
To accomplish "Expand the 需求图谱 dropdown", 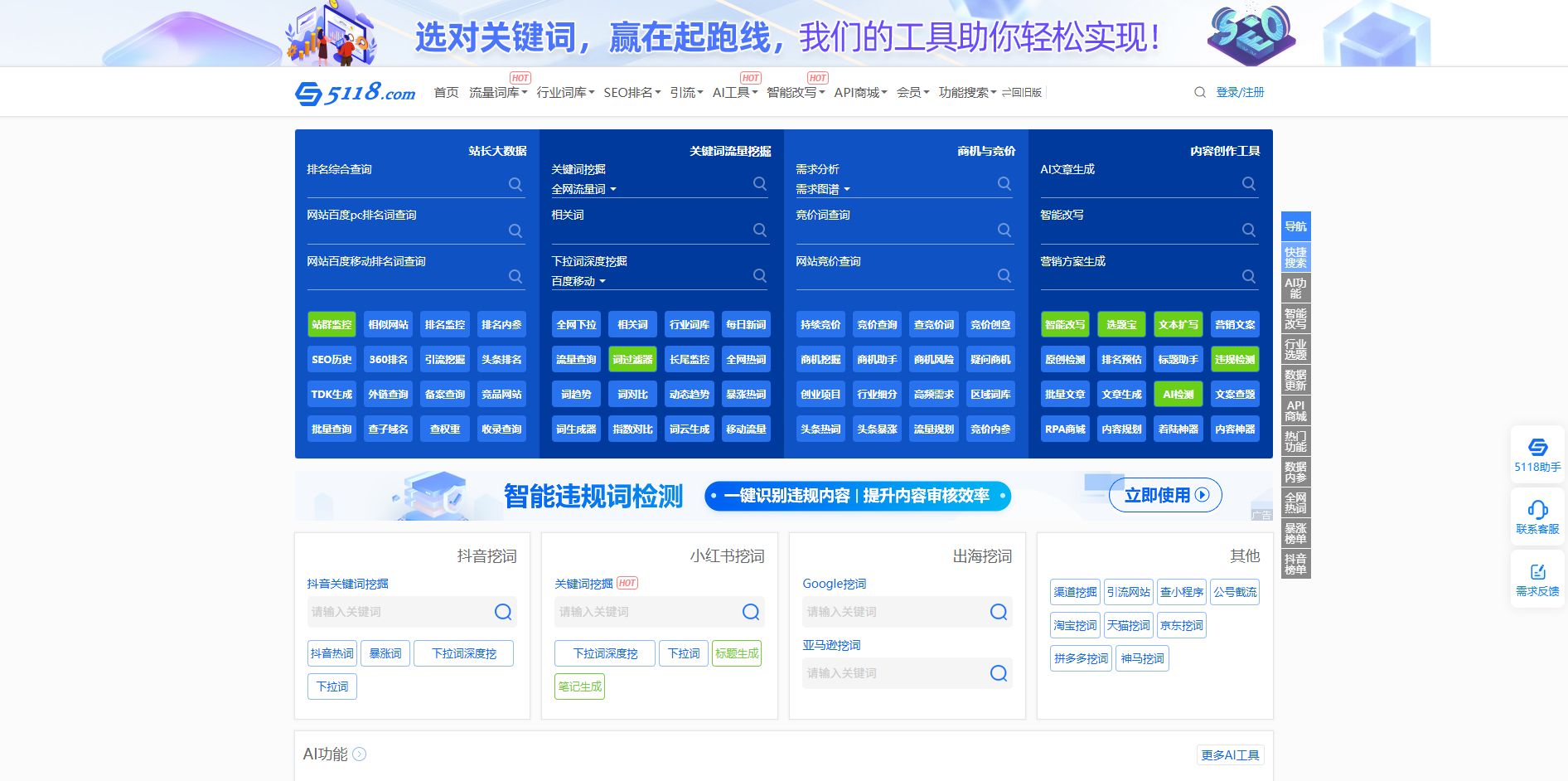I will [x=823, y=190].
